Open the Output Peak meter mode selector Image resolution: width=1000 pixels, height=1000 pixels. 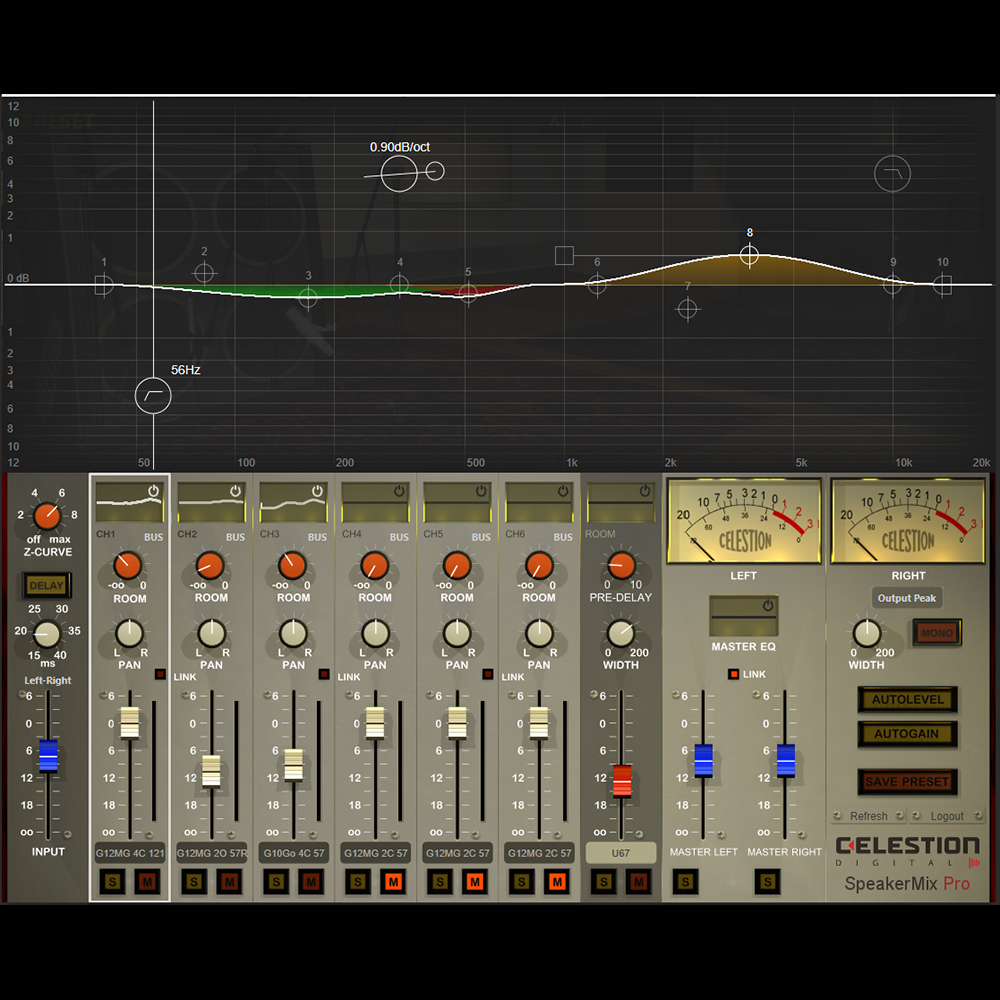[x=907, y=598]
